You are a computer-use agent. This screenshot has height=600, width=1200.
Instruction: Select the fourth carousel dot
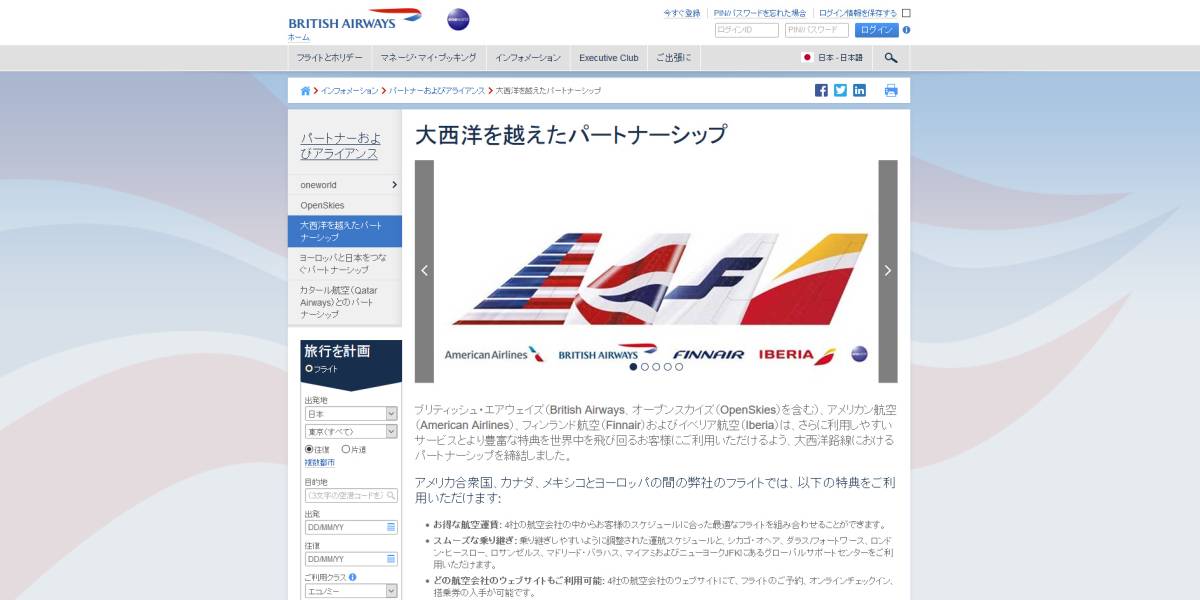coord(668,367)
